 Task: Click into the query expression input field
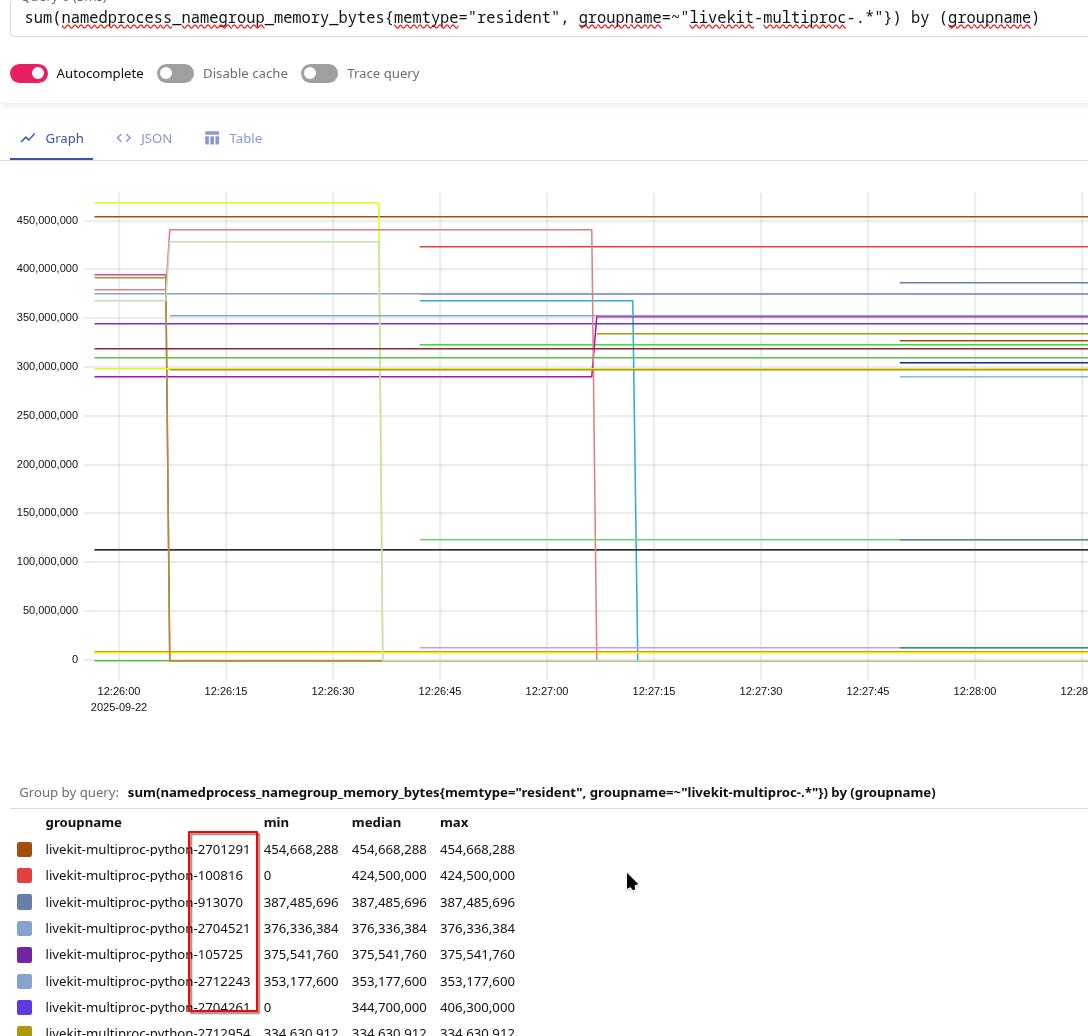pyautogui.click(x=548, y=18)
